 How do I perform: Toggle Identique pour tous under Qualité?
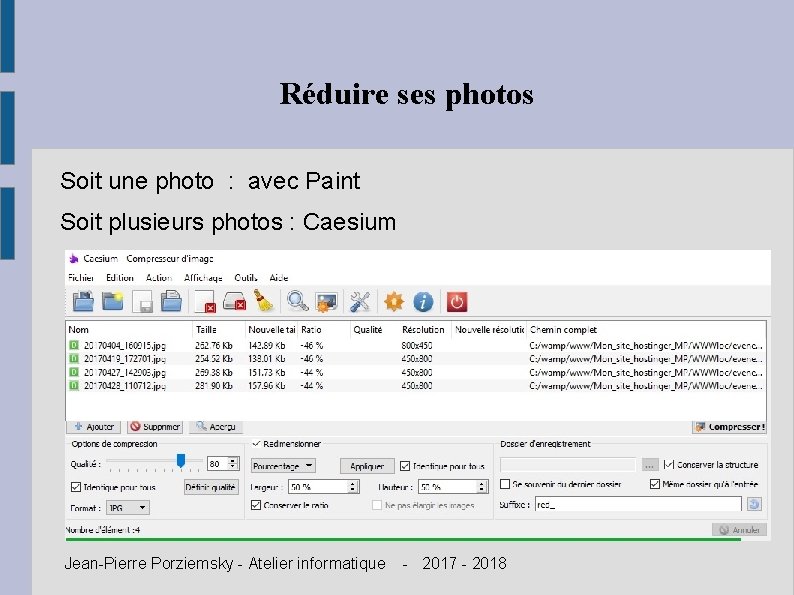pos(76,487)
